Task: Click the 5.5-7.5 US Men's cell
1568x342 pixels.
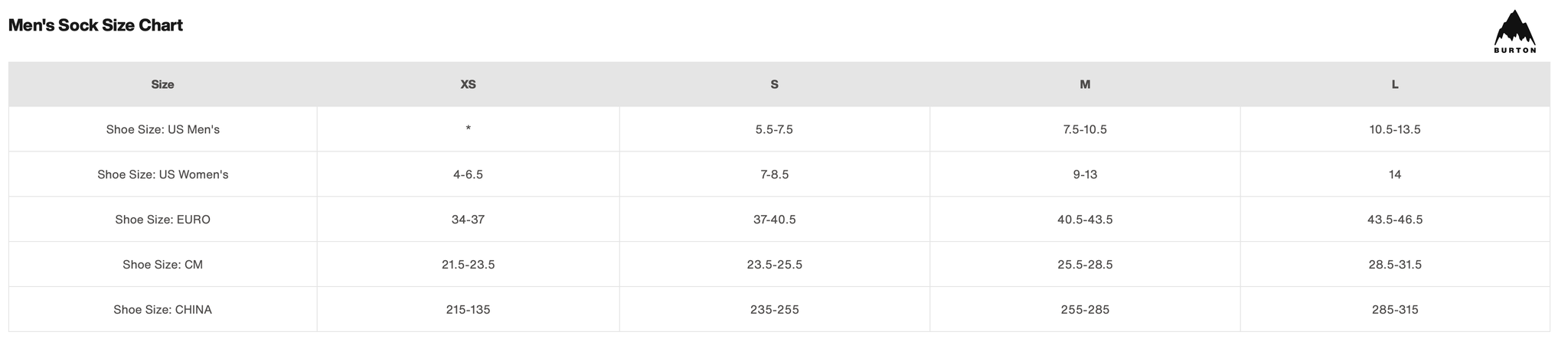Action: [774, 130]
